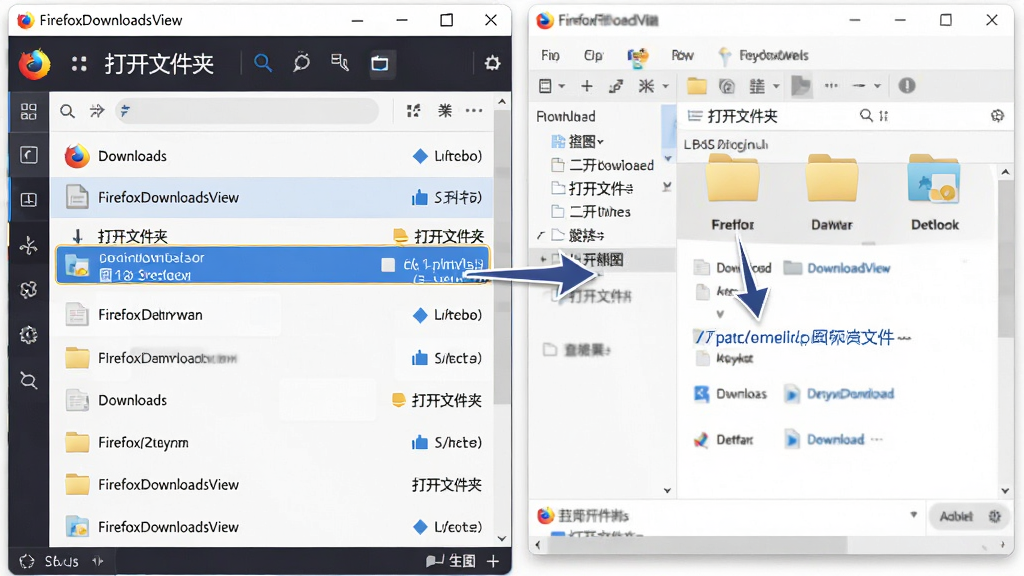This screenshot has width=1024, height=576.
Task: Select the second sidebar panel icon
Action: [x=29, y=155]
